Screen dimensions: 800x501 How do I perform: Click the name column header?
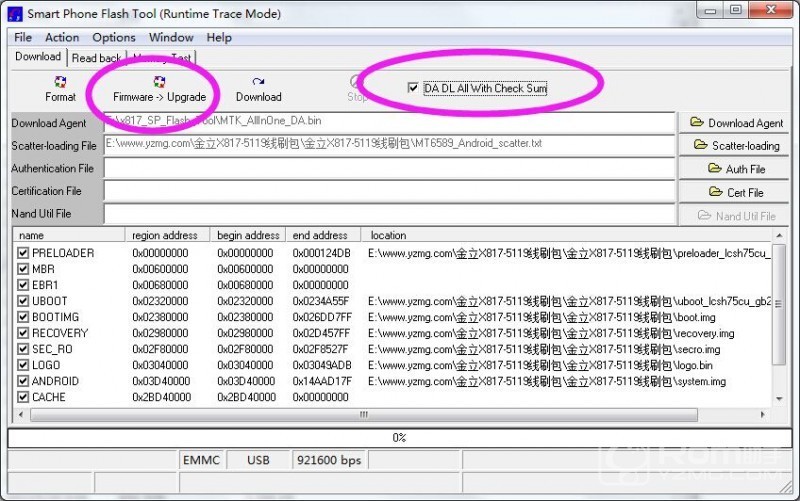click(69, 235)
